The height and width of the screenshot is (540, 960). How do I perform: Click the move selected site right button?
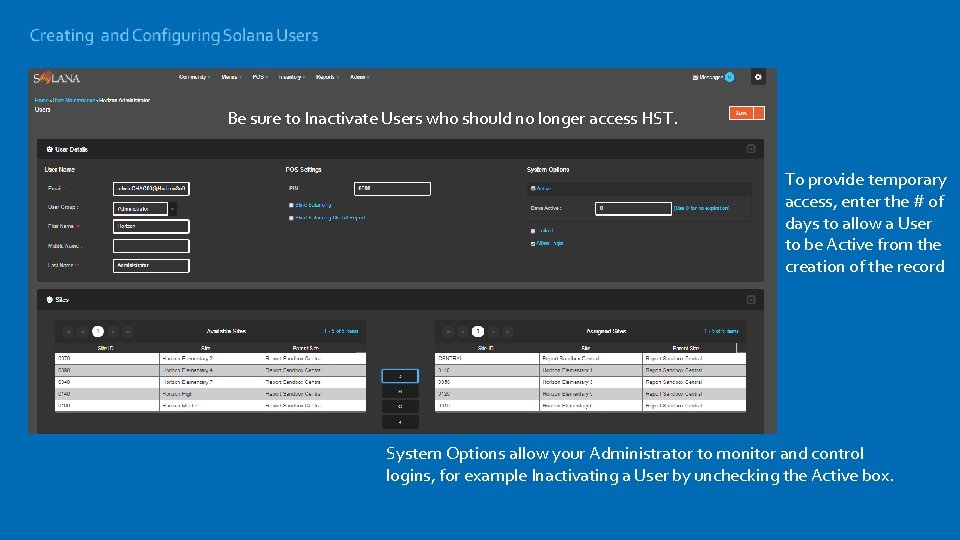[400, 376]
